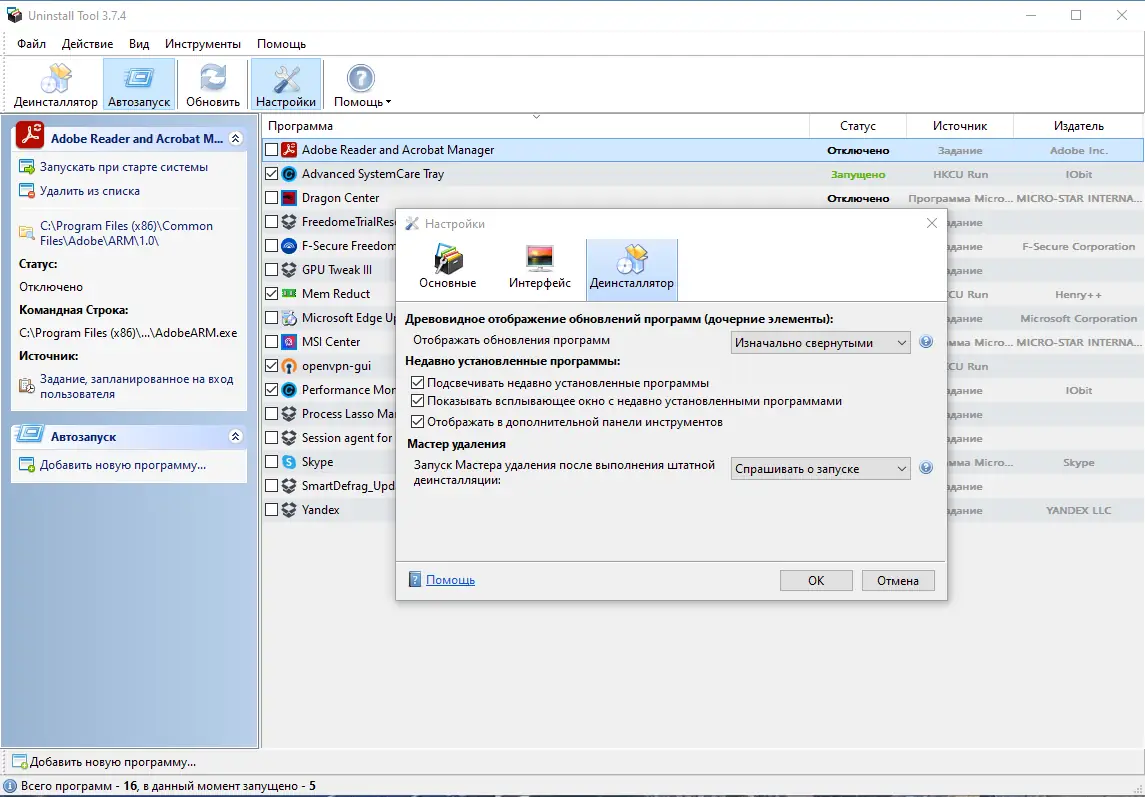Switch to Автозапуск toolbar view
1145x797 pixels.
click(x=139, y=85)
